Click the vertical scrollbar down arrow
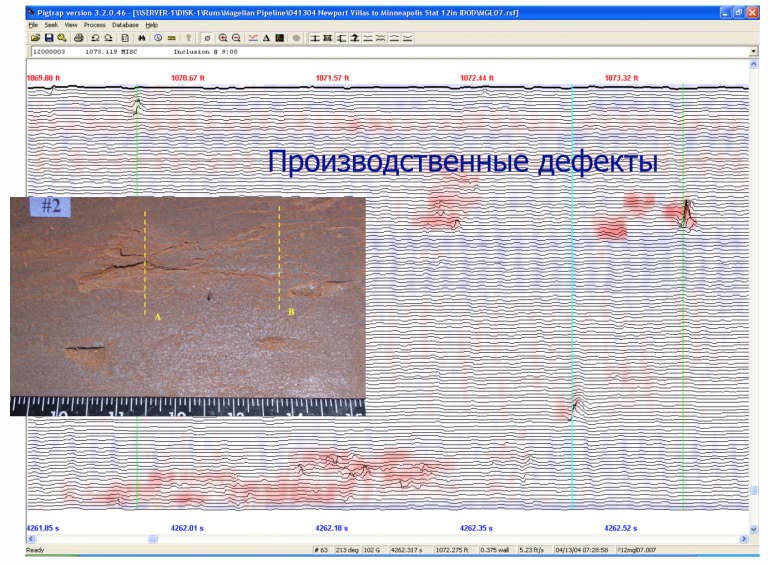 point(753,529)
